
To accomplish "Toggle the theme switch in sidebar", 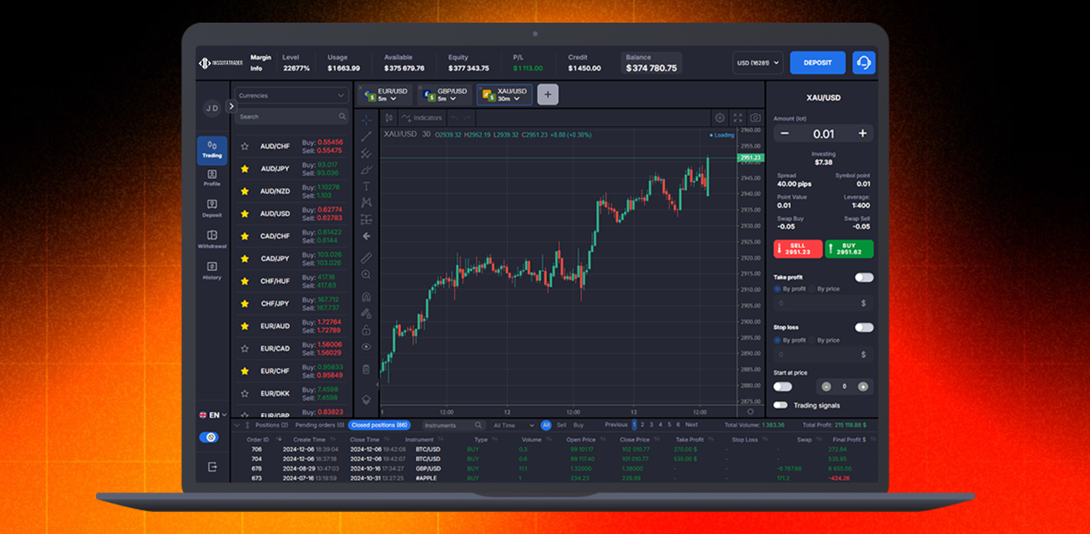I will (209, 437).
